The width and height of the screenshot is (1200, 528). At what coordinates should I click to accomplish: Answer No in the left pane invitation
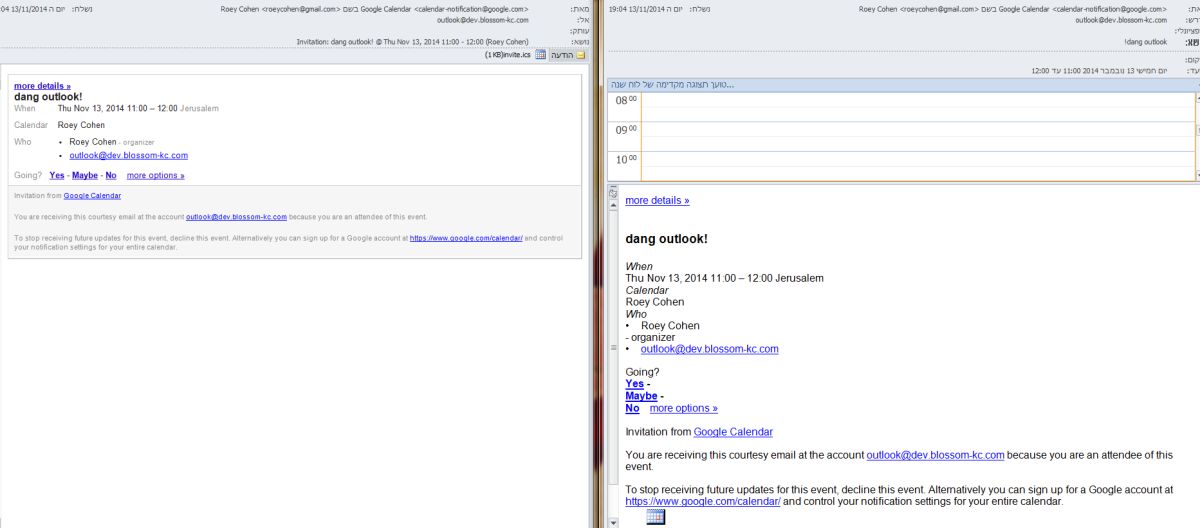pyautogui.click(x=111, y=175)
